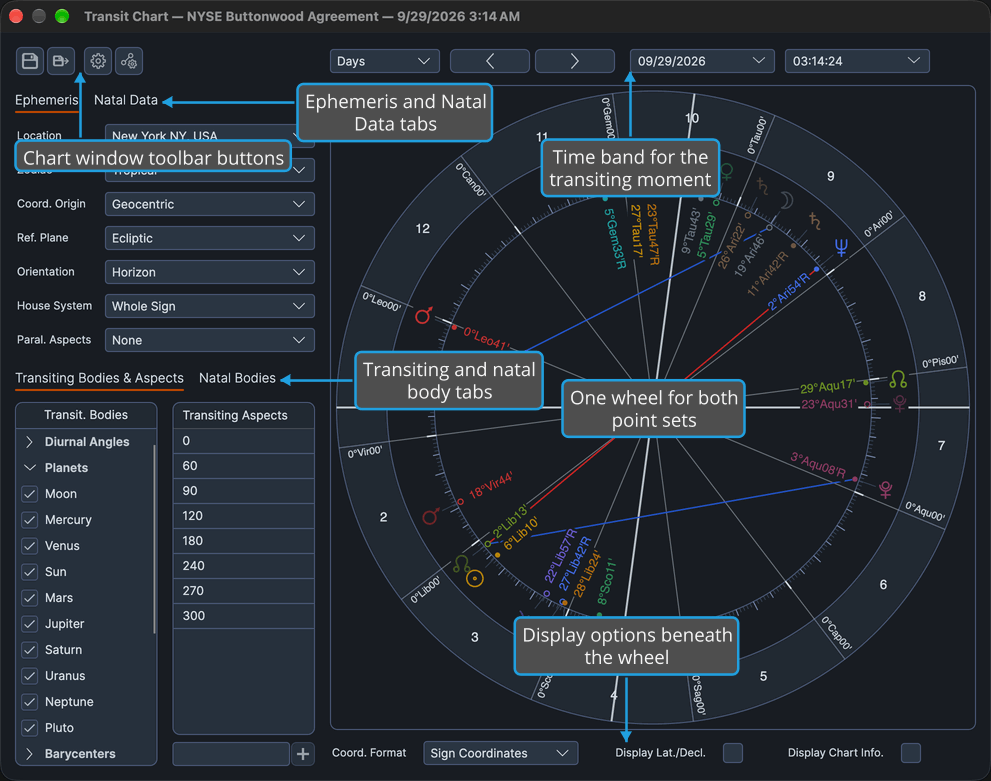Open the Ref. Plane Ecliptic dropdown
This screenshot has width=991, height=781.
click(209, 238)
